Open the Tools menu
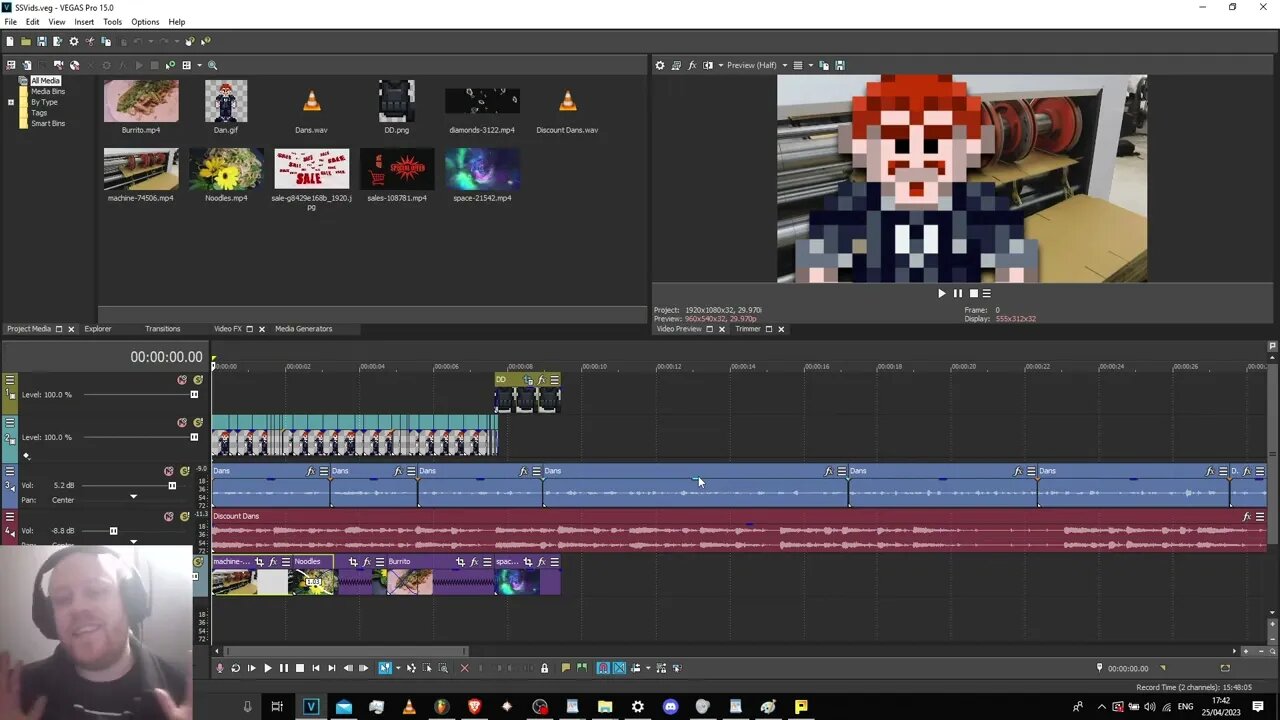Image resolution: width=1280 pixels, height=720 pixels. tap(112, 22)
